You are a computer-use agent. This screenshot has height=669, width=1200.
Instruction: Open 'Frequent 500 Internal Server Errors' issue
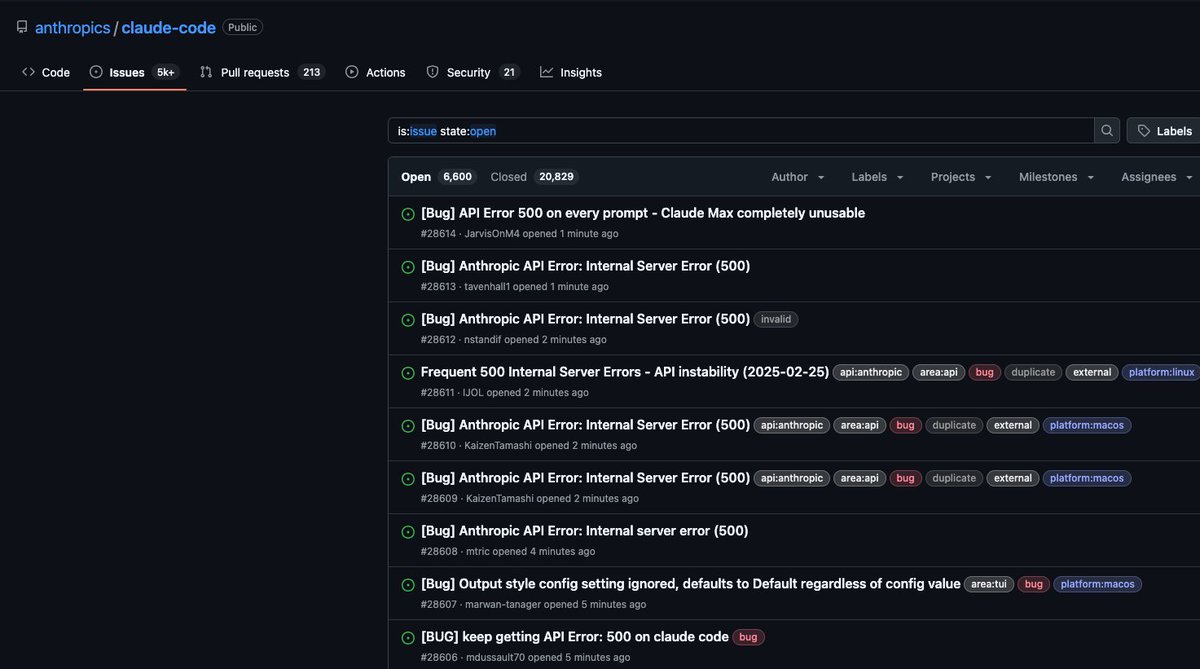coord(625,372)
